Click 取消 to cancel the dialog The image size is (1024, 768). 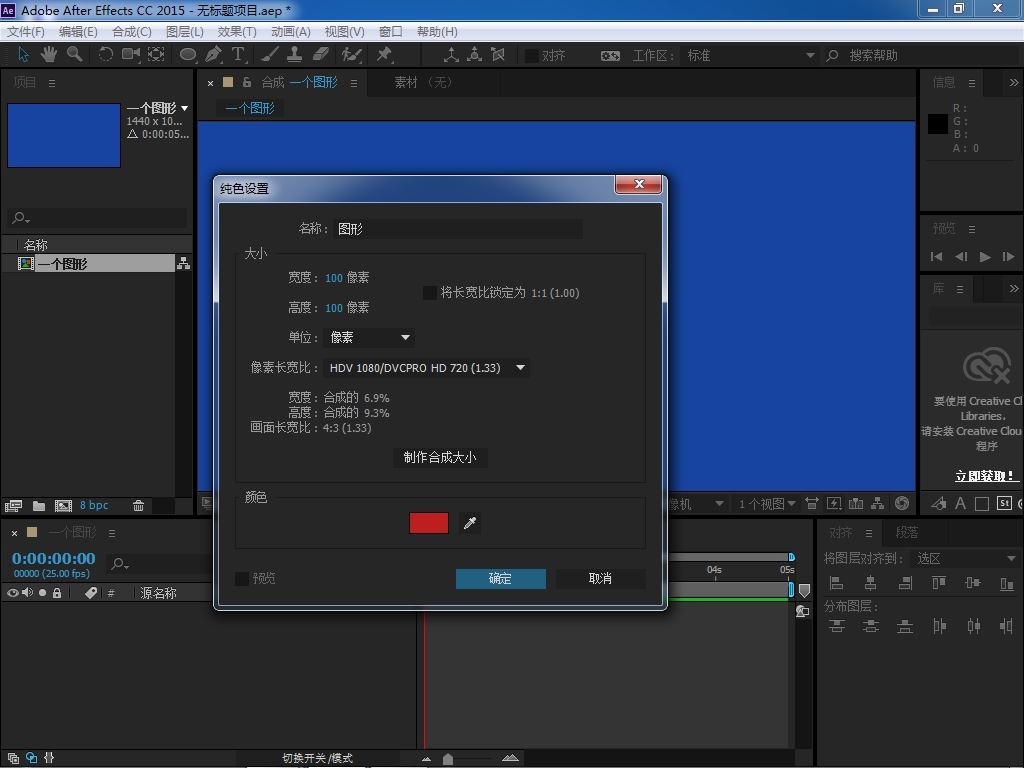tap(601, 579)
